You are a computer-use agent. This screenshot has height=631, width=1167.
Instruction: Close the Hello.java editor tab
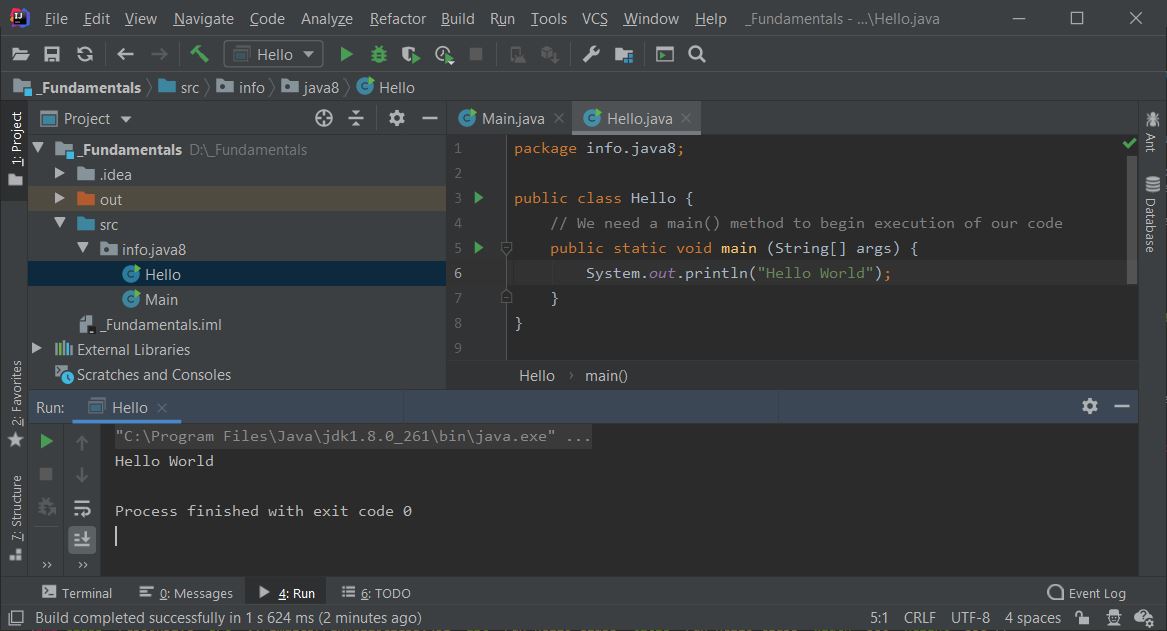[686, 118]
